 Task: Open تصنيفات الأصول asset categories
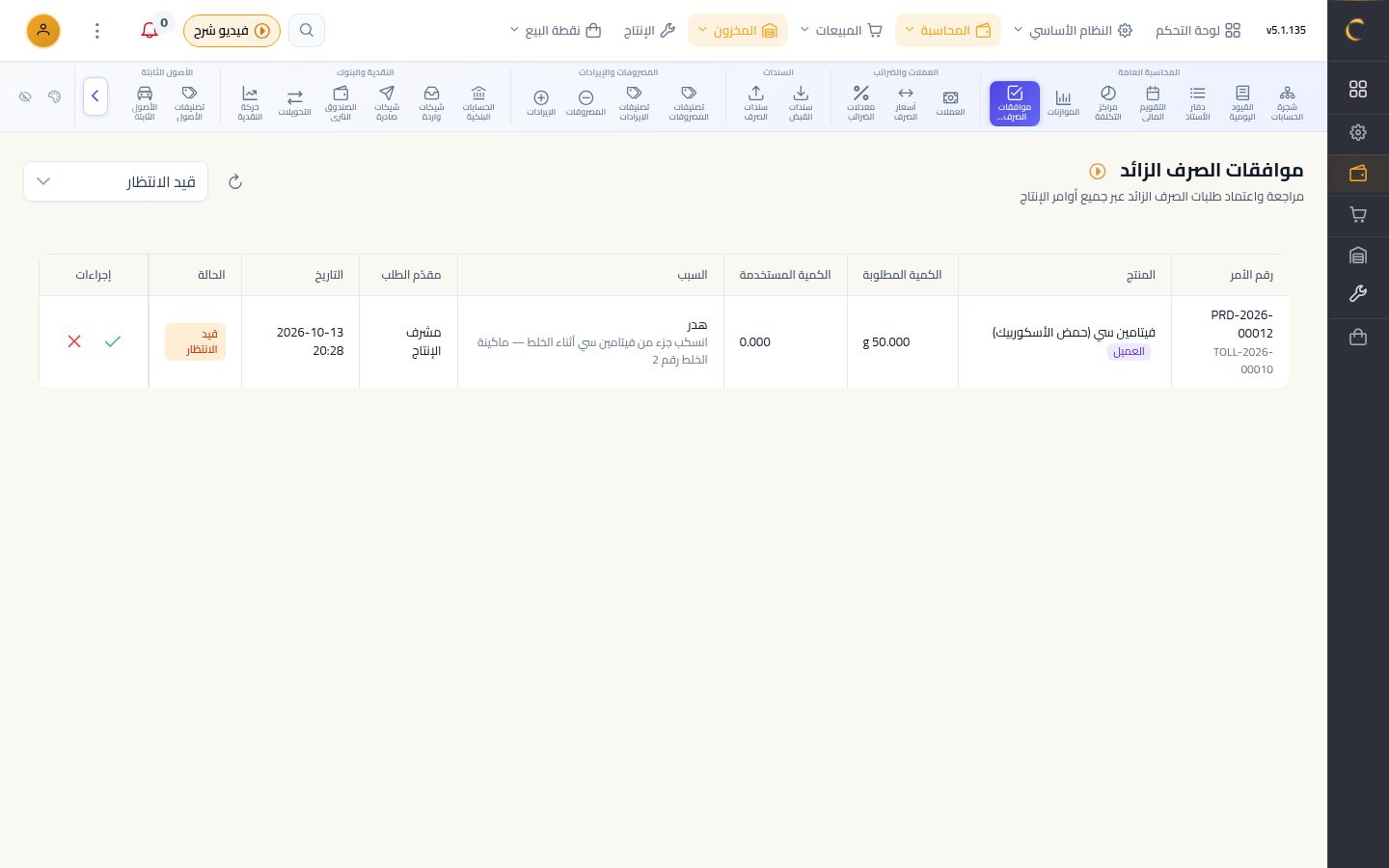tap(189, 103)
